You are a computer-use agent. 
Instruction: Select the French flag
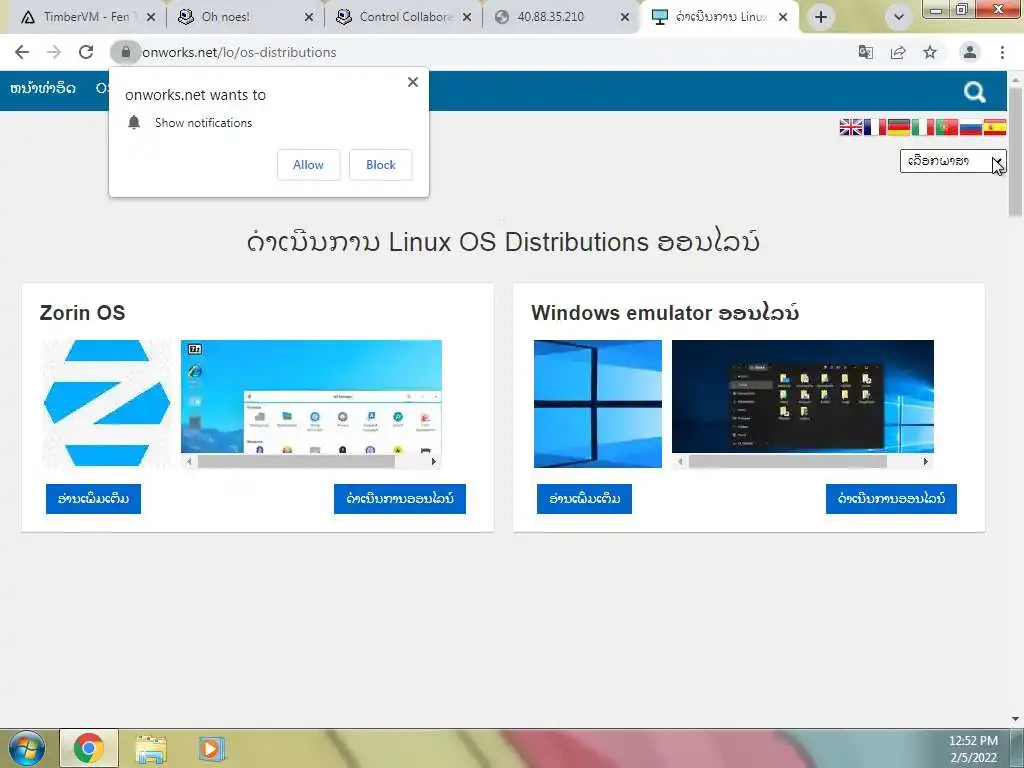[875, 127]
